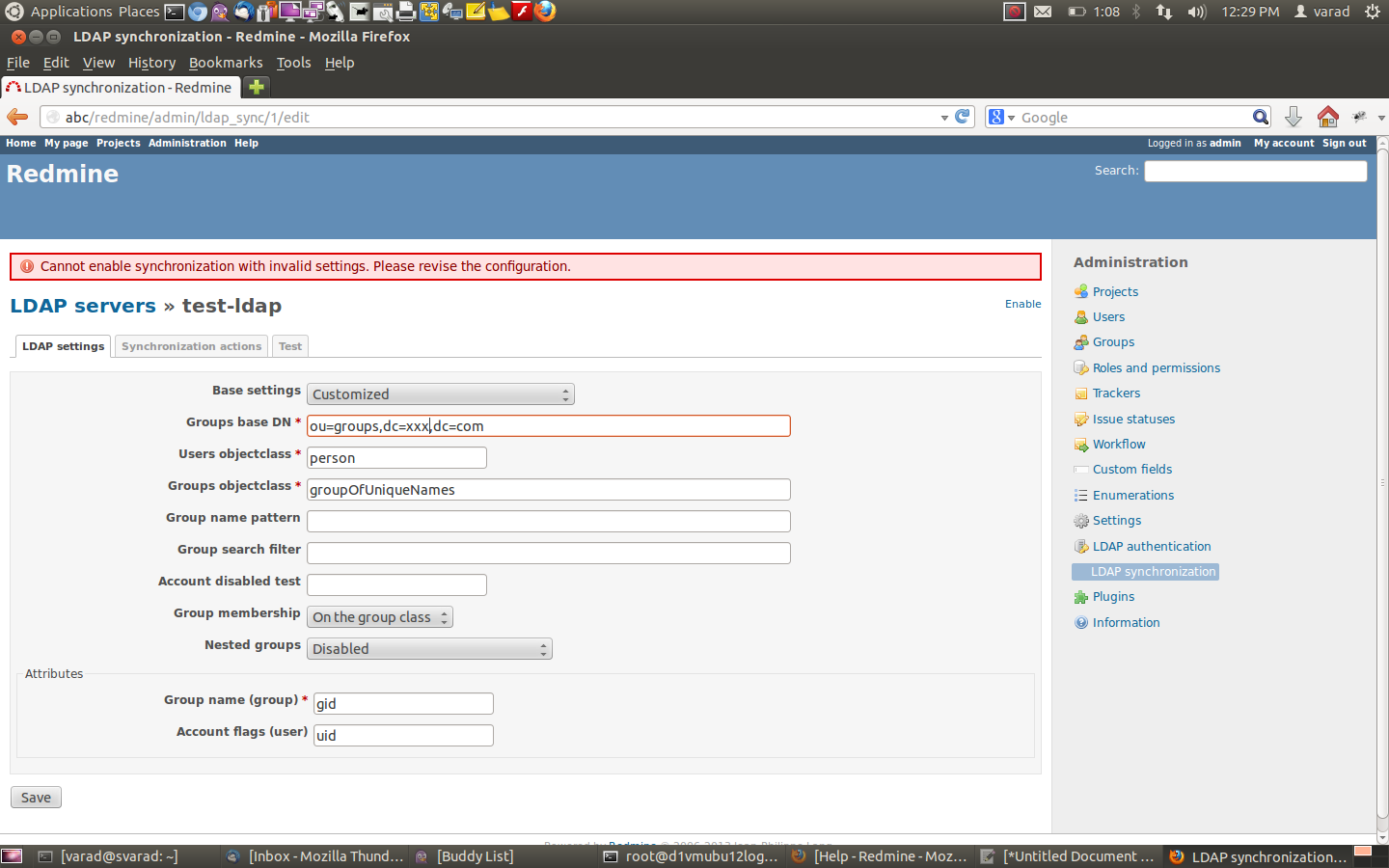Open Firefox downloads arrow icon

pos(1294,117)
